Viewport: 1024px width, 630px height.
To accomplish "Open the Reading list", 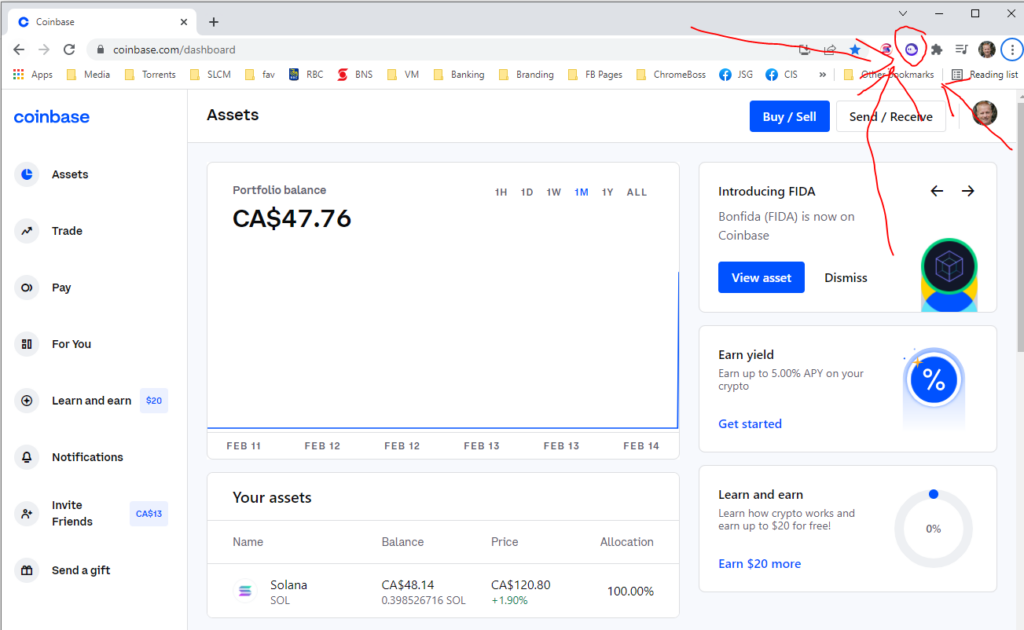I will [x=985, y=74].
